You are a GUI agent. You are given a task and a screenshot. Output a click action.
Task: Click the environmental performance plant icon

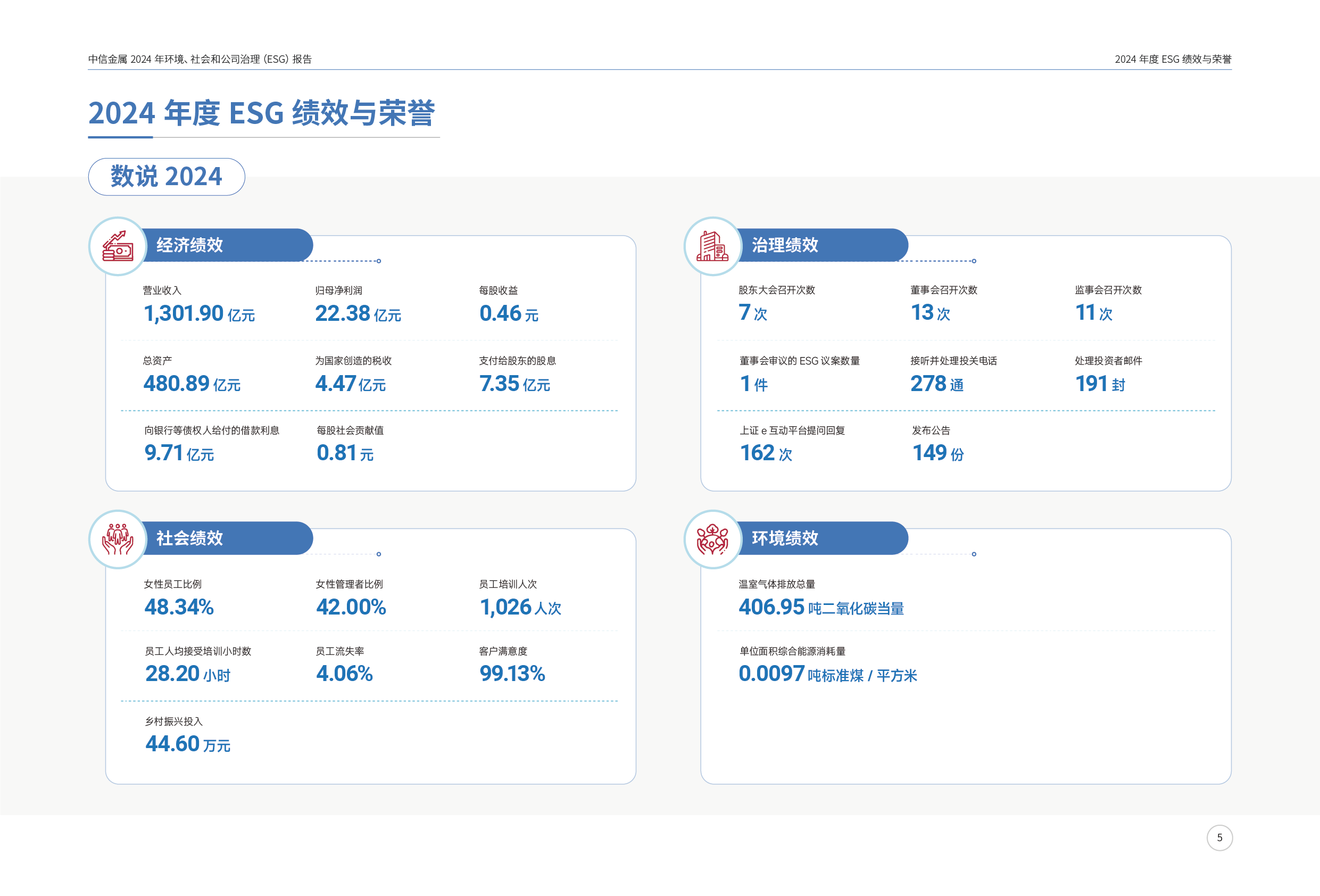click(712, 539)
